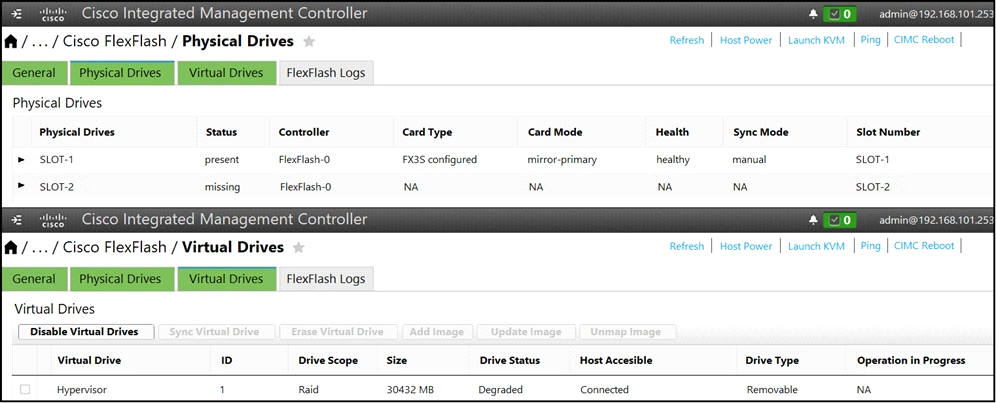Switch to Virtual Drives tab from the Physical Drives page

click(226, 72)
